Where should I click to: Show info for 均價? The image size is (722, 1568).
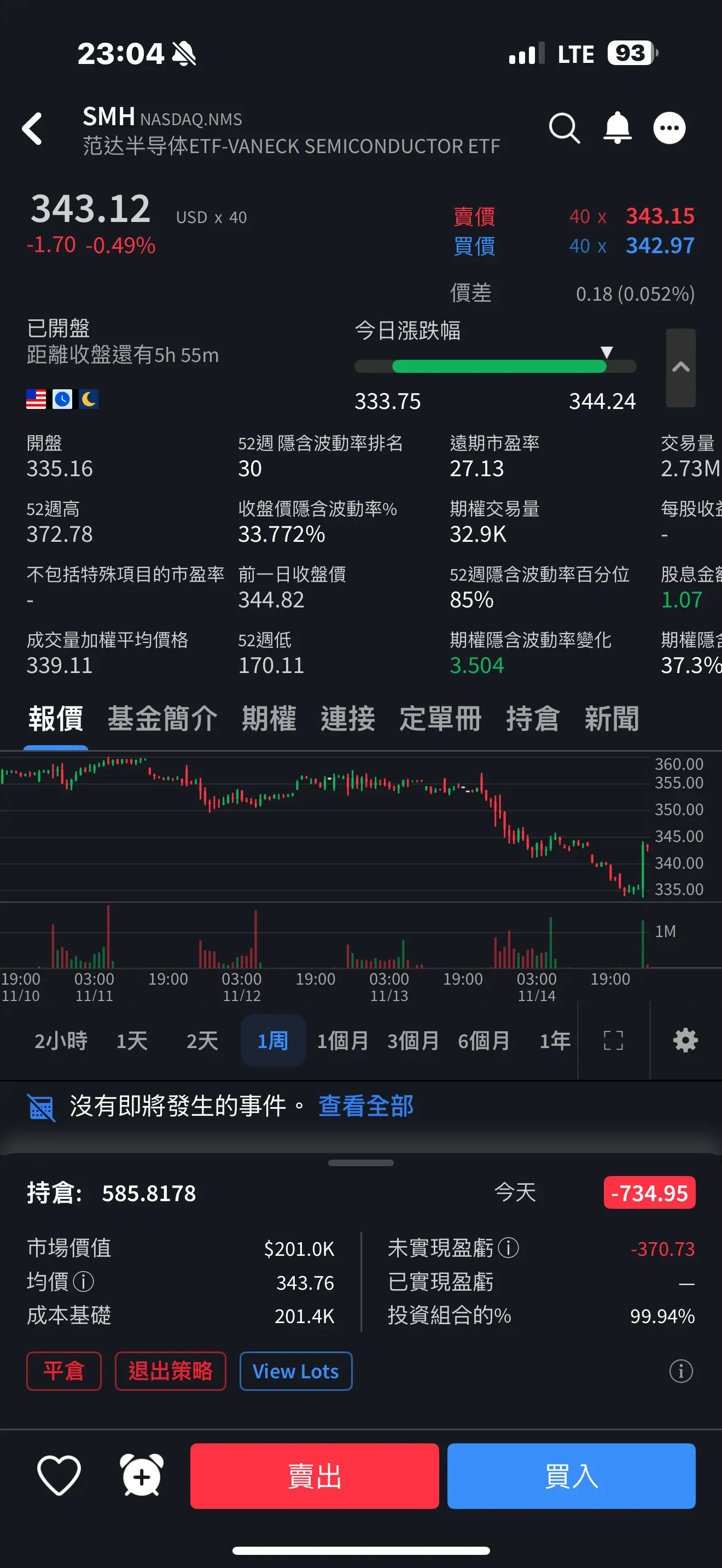pyautogui.click(x=83, y=1282)
